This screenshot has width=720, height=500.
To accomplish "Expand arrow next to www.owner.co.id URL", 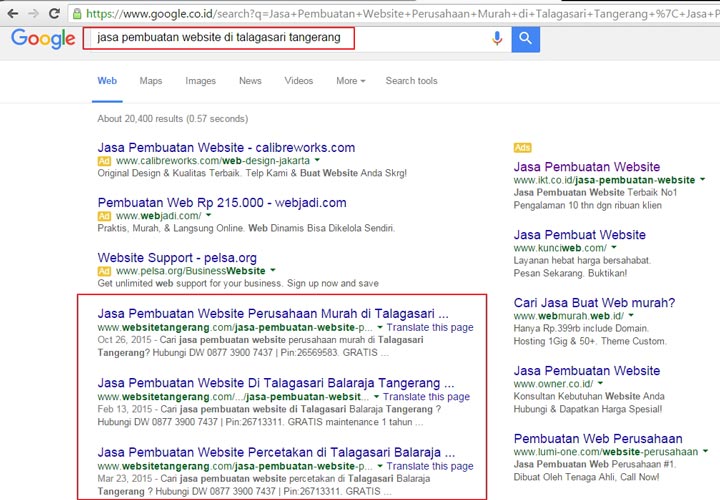I will (600, 383).
